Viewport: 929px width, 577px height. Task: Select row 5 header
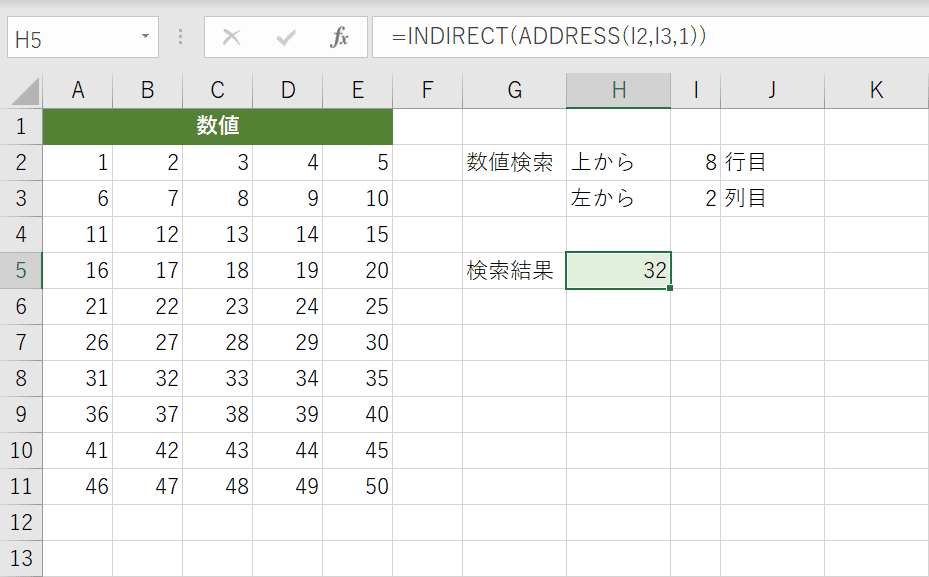pyautogui.click(x=21, y=270)
